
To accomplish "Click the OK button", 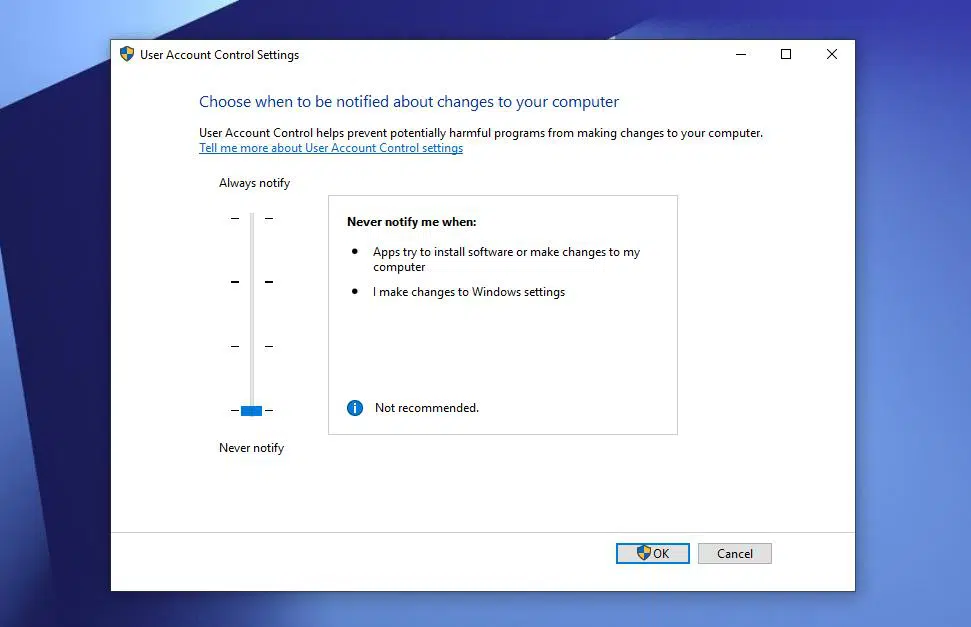I will pyautogui.click(x=653, y=553).
